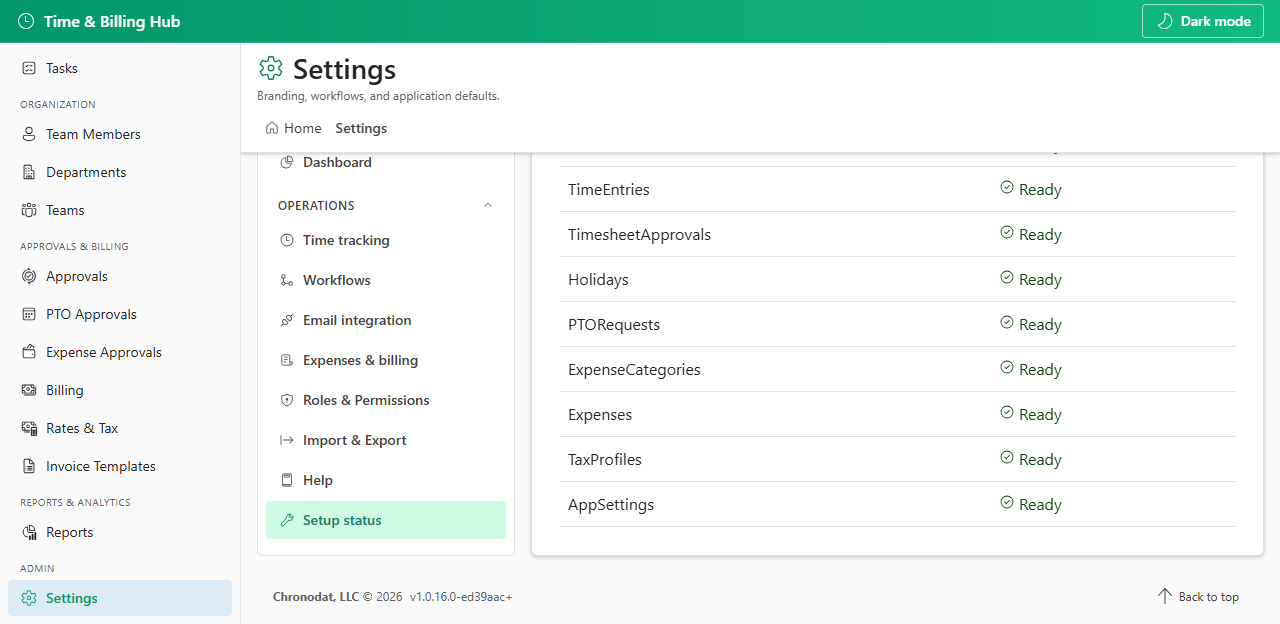Click the Expenses & billing receipt icon

(x=286, y=360)
